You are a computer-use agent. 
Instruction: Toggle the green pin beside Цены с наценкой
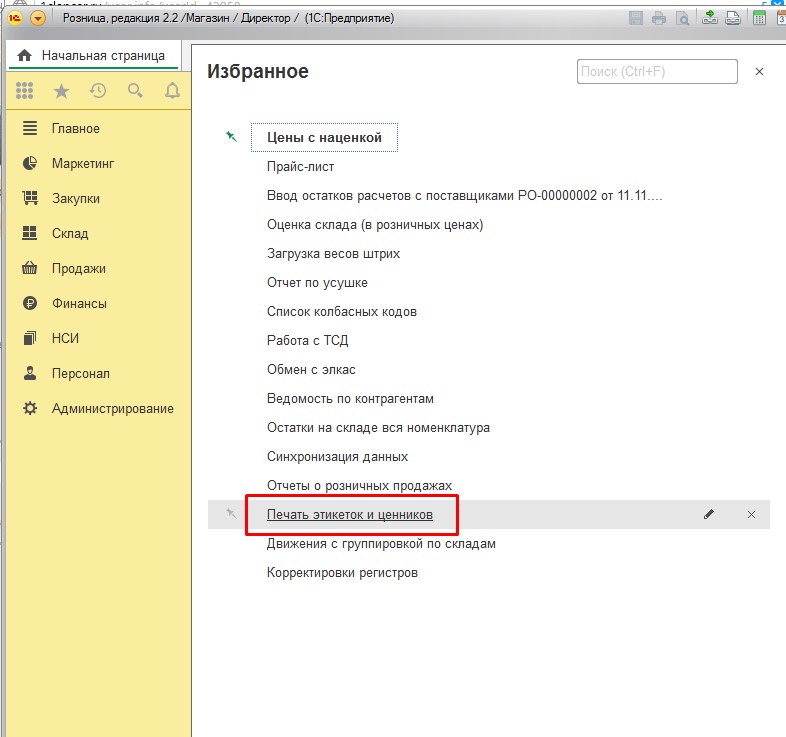coord(232,137)
